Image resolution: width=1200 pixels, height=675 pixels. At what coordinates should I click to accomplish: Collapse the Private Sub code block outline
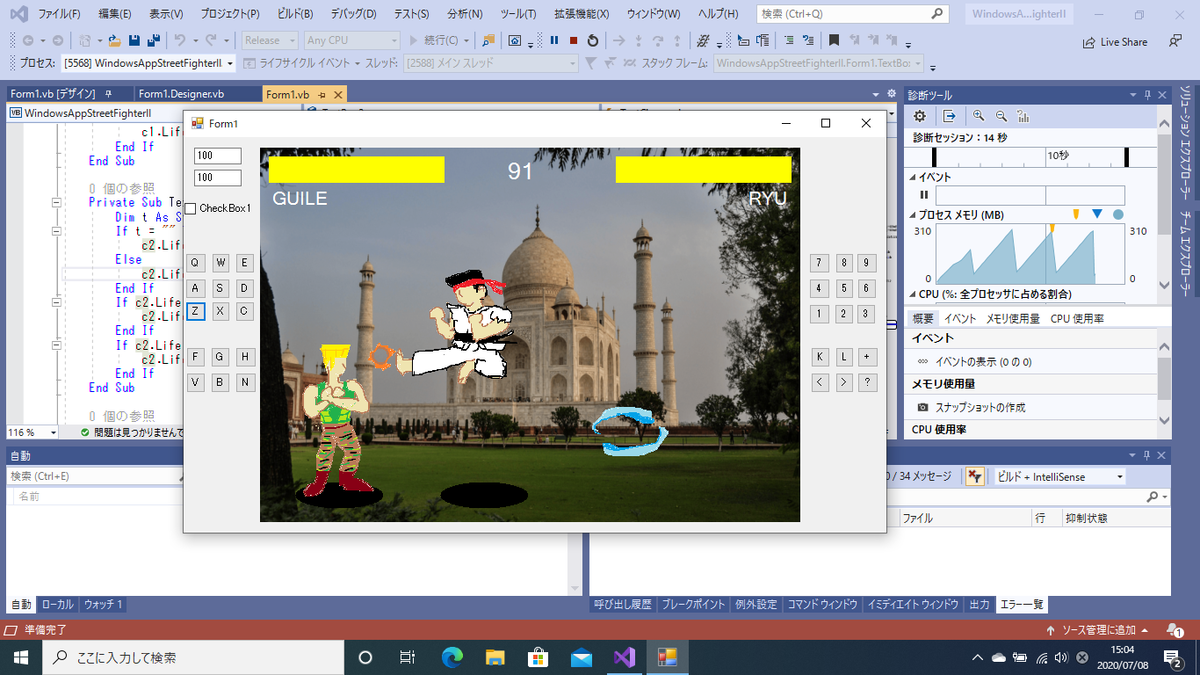55,202
